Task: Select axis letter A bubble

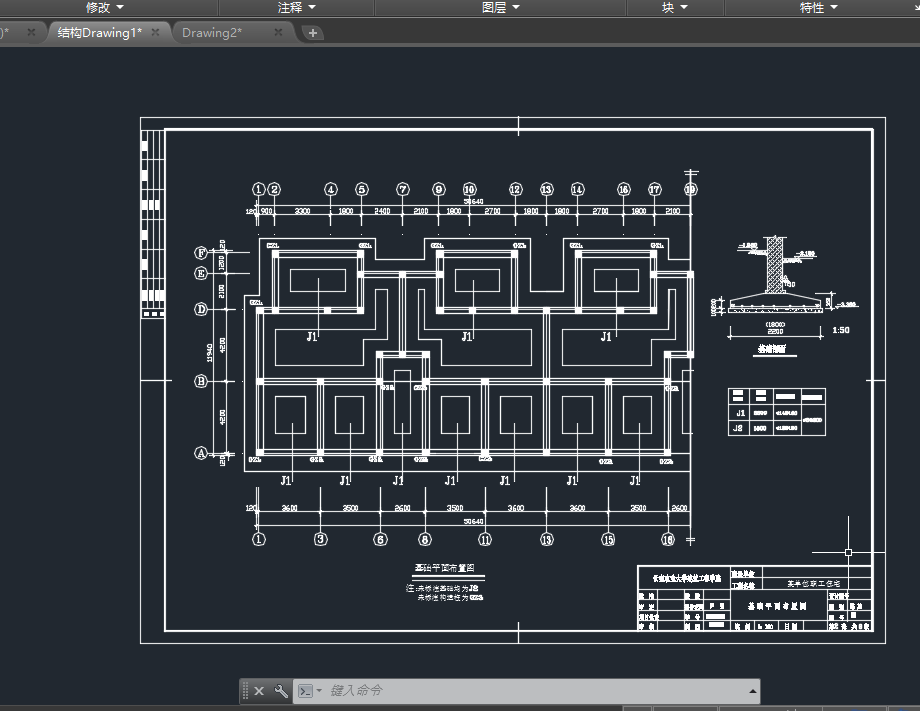Action: (201, 453)
